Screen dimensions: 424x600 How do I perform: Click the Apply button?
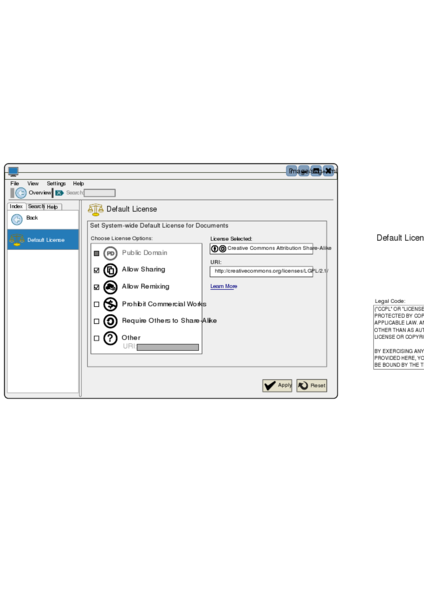pyautogui.click(x=277, y=385)
